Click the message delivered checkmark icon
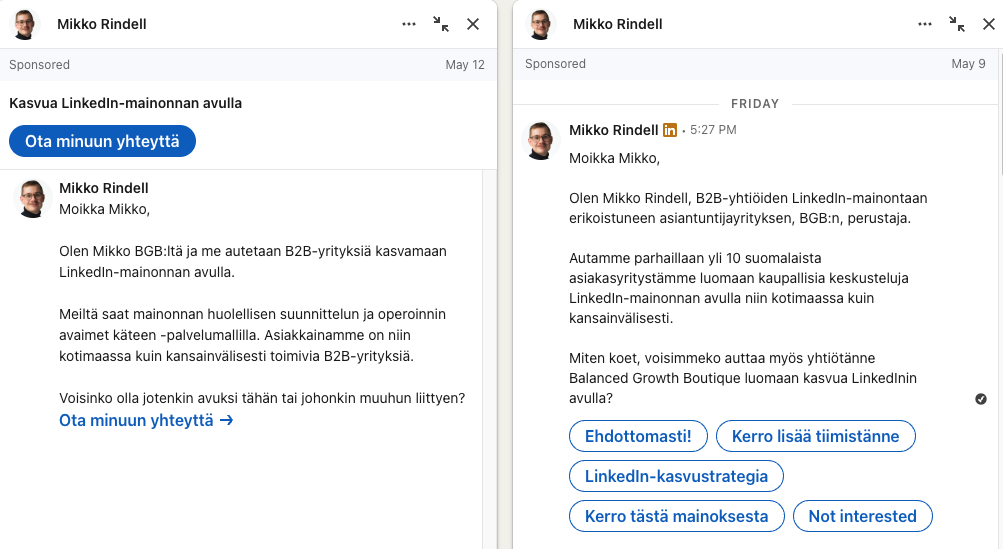 [981, 399]
